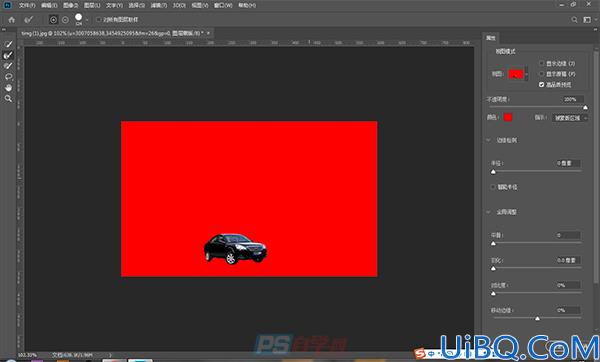Viewport: 600px width, 362px height.
Task: Click the Contrast 0% value field
Action: pos(568,285)
